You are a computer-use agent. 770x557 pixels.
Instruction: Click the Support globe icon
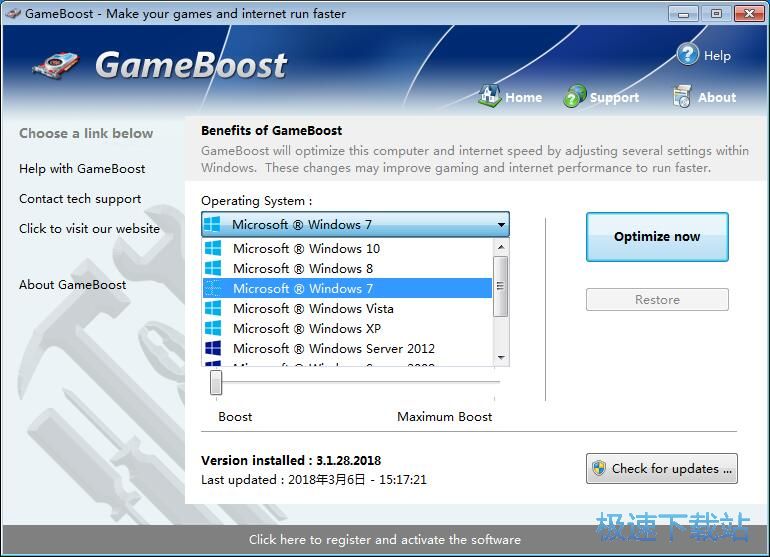coord(575,96)
